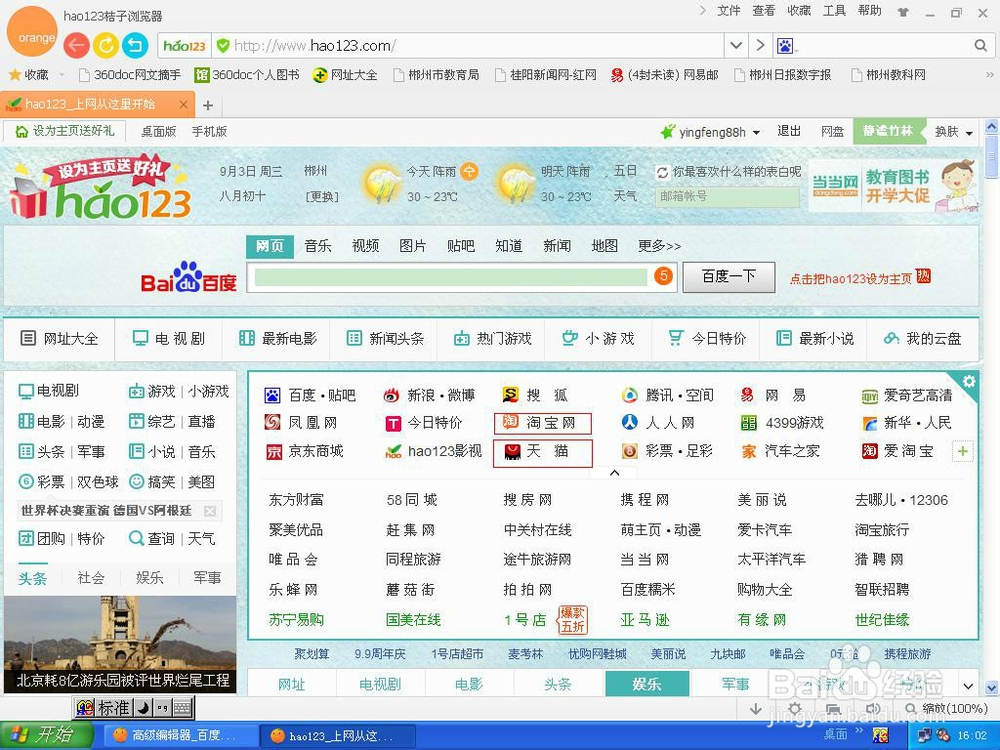This screenshot has height=750, width=1000.
Task: Select the 网页 search category tab
Action: (x=268, y=245)
